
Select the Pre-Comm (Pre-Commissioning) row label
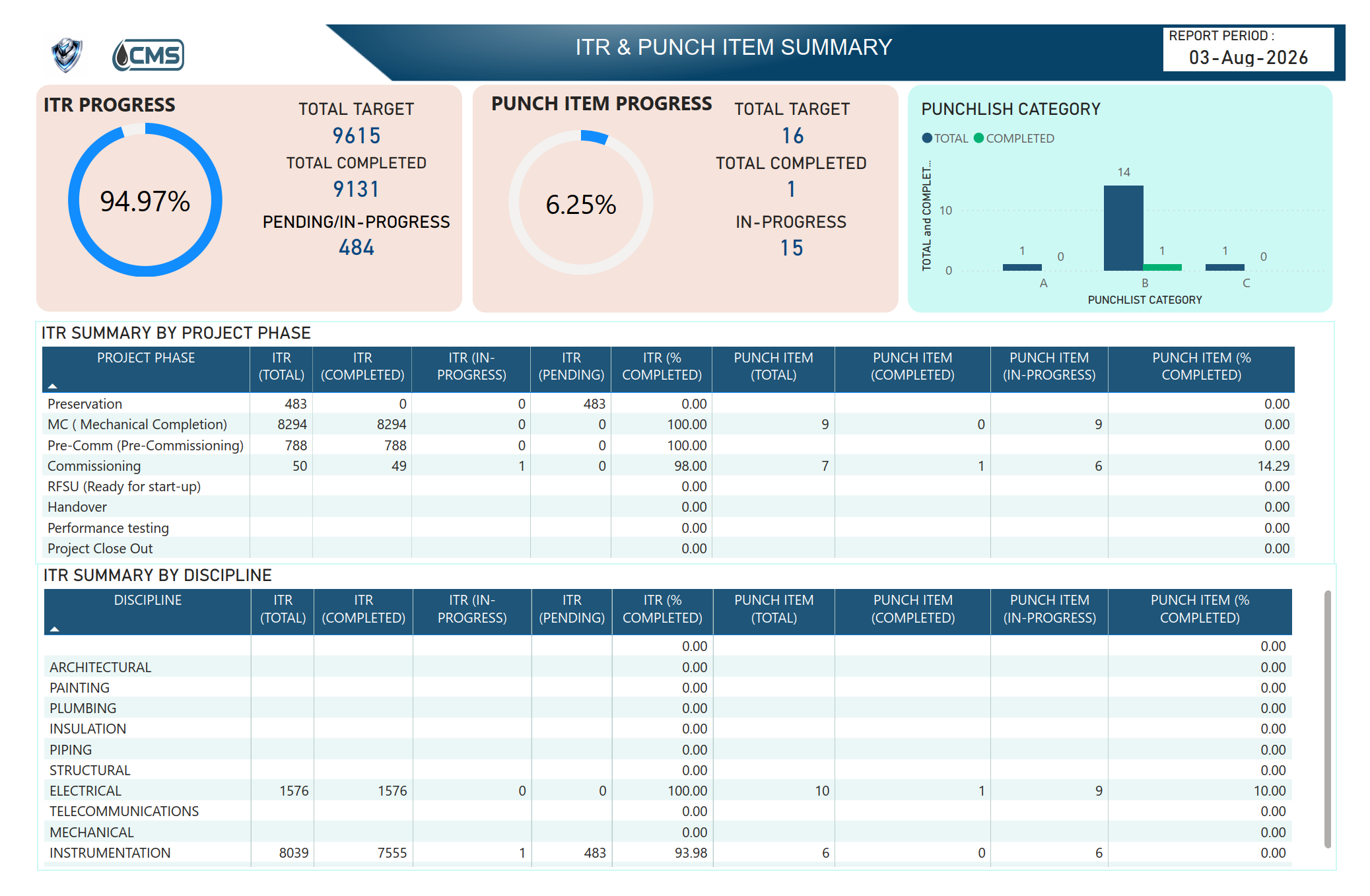coord(145,446)
